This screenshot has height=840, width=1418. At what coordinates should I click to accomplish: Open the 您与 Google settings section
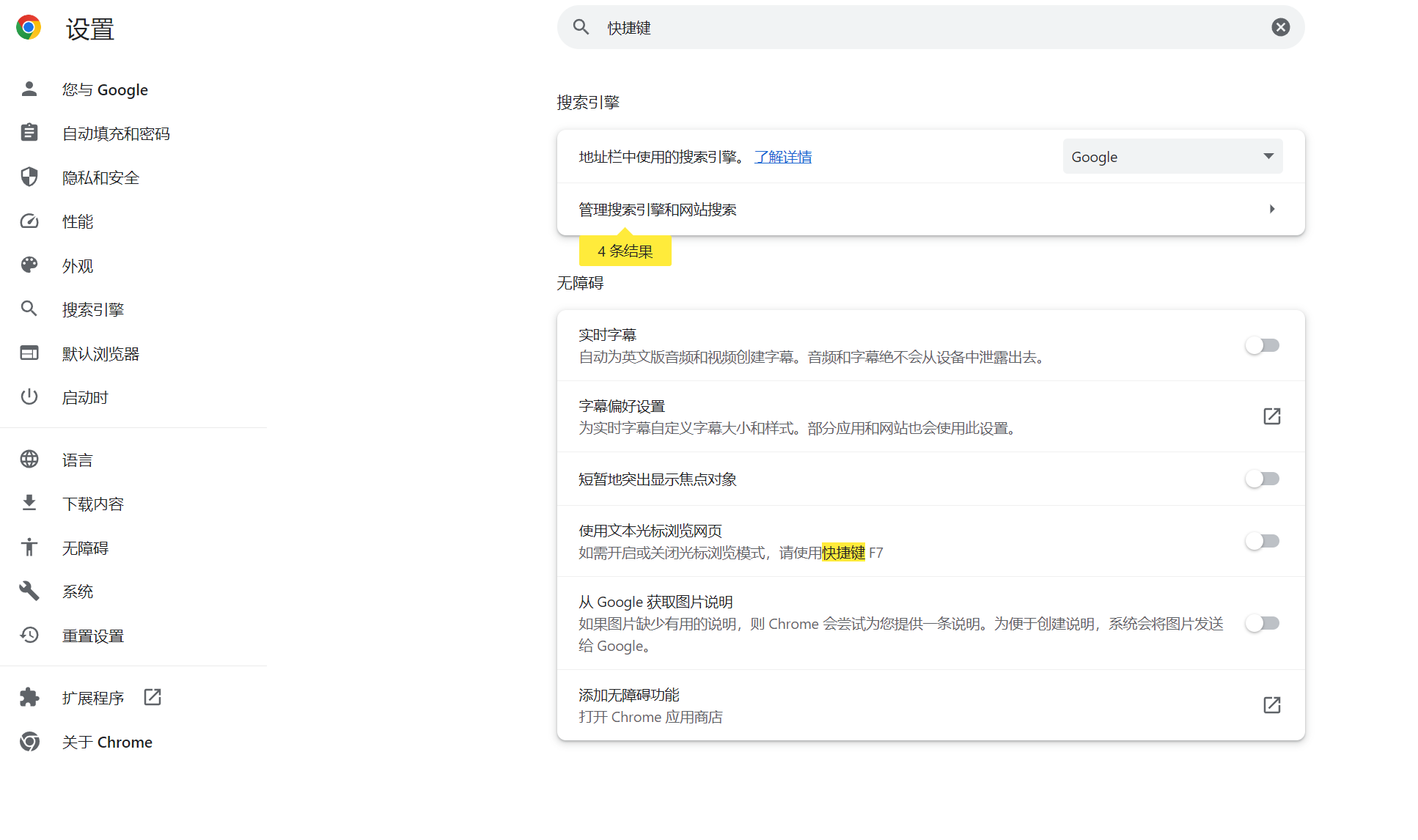pos(105,89)
